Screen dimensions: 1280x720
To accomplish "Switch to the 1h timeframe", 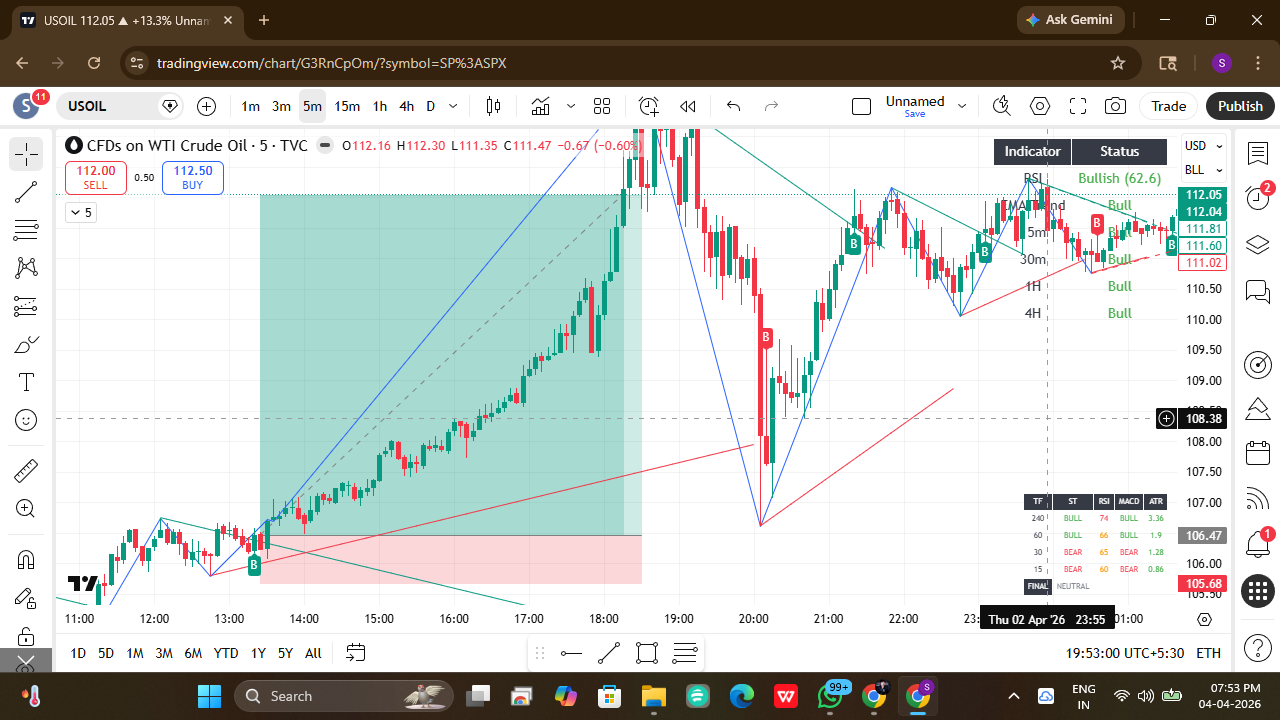I will point(380,106).
